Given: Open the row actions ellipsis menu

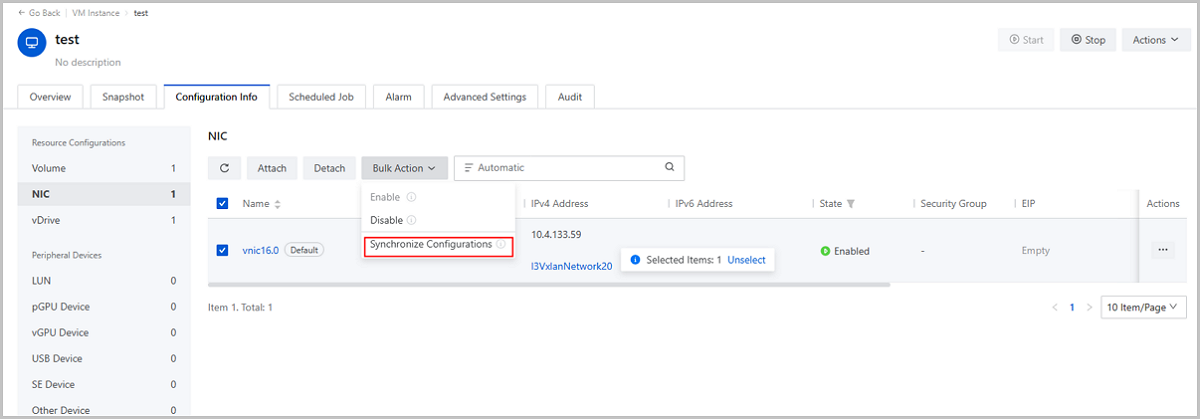Looking at the screenshot, I should [x=1162, y=250].
